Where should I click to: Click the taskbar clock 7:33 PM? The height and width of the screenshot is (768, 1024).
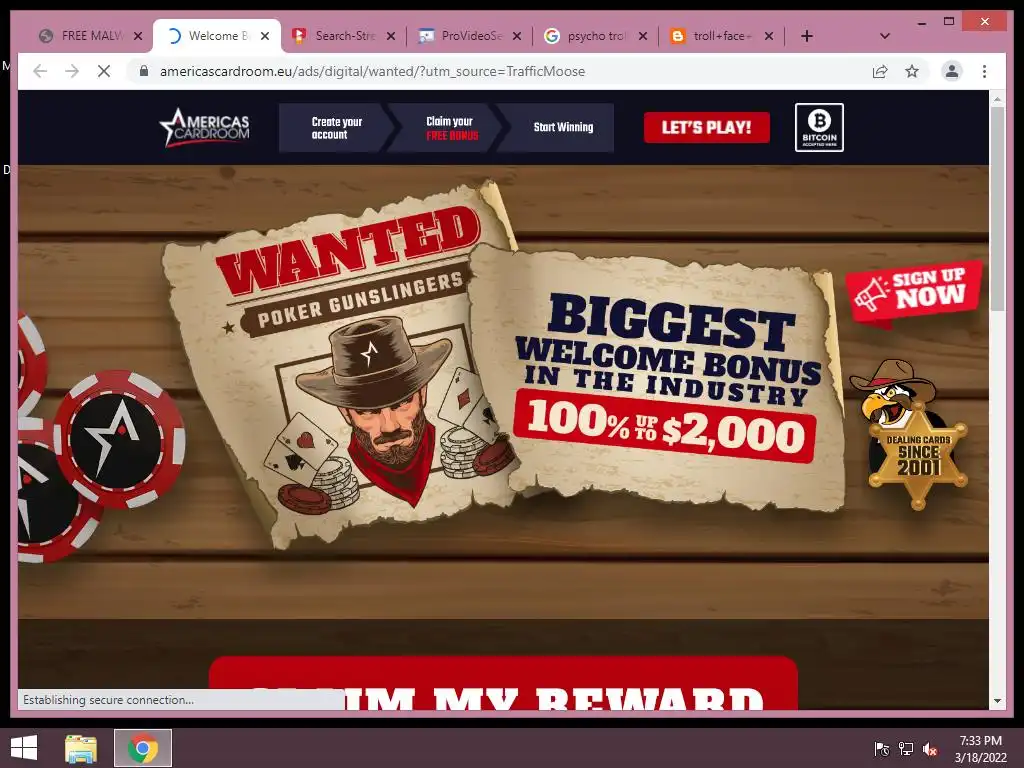pyautogui.click(x=980, y=741)
